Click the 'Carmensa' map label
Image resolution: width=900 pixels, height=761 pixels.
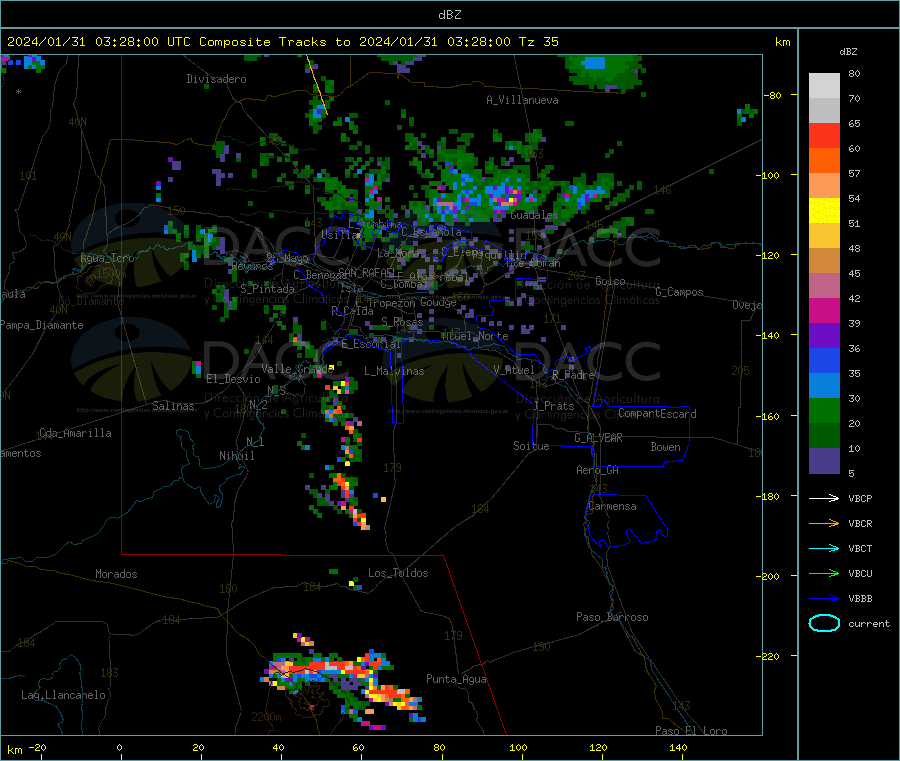click(x=612, y=506)
